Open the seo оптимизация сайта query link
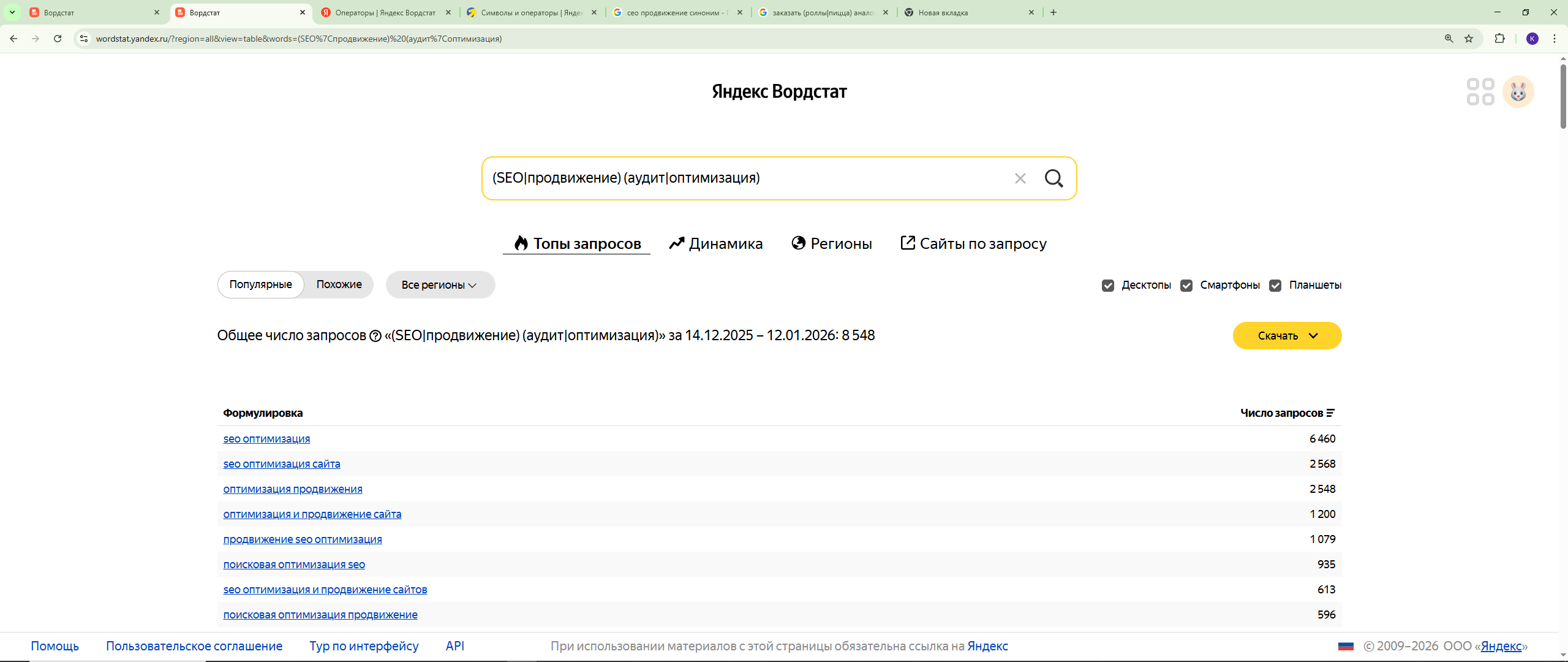Screen dimensions: 1568x662 pos(282,464)
